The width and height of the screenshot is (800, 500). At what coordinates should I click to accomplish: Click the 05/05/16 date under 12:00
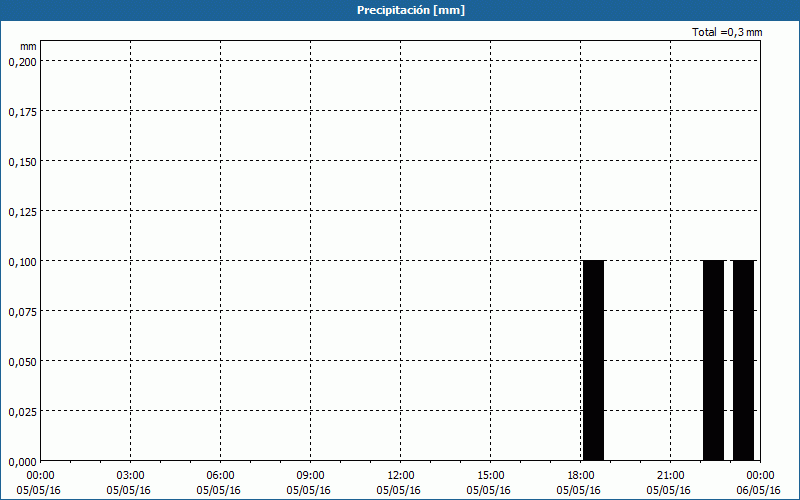[398, 490]
